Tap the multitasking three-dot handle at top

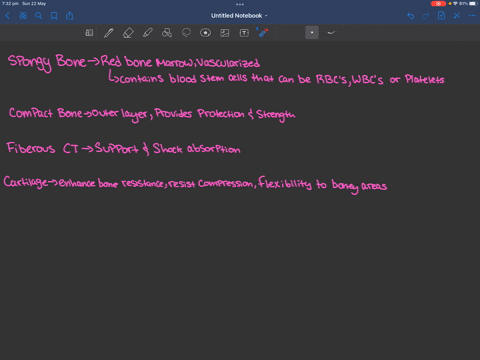click(x=240, y=4)
